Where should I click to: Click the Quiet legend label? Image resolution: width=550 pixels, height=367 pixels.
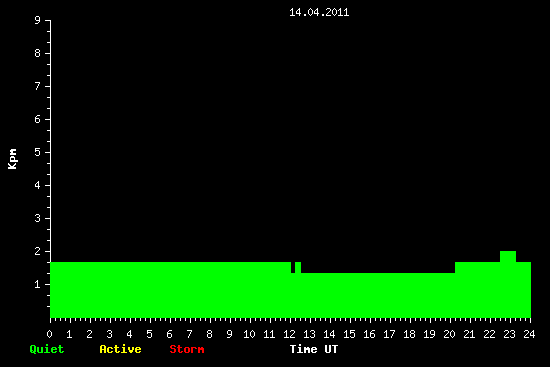point(47,349)
